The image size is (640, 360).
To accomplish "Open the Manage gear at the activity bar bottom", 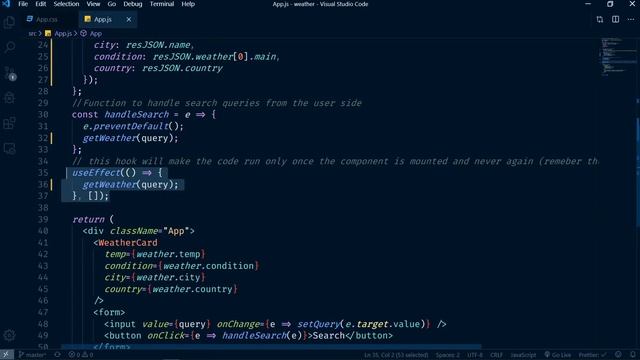I will click(x=9, y=335).
